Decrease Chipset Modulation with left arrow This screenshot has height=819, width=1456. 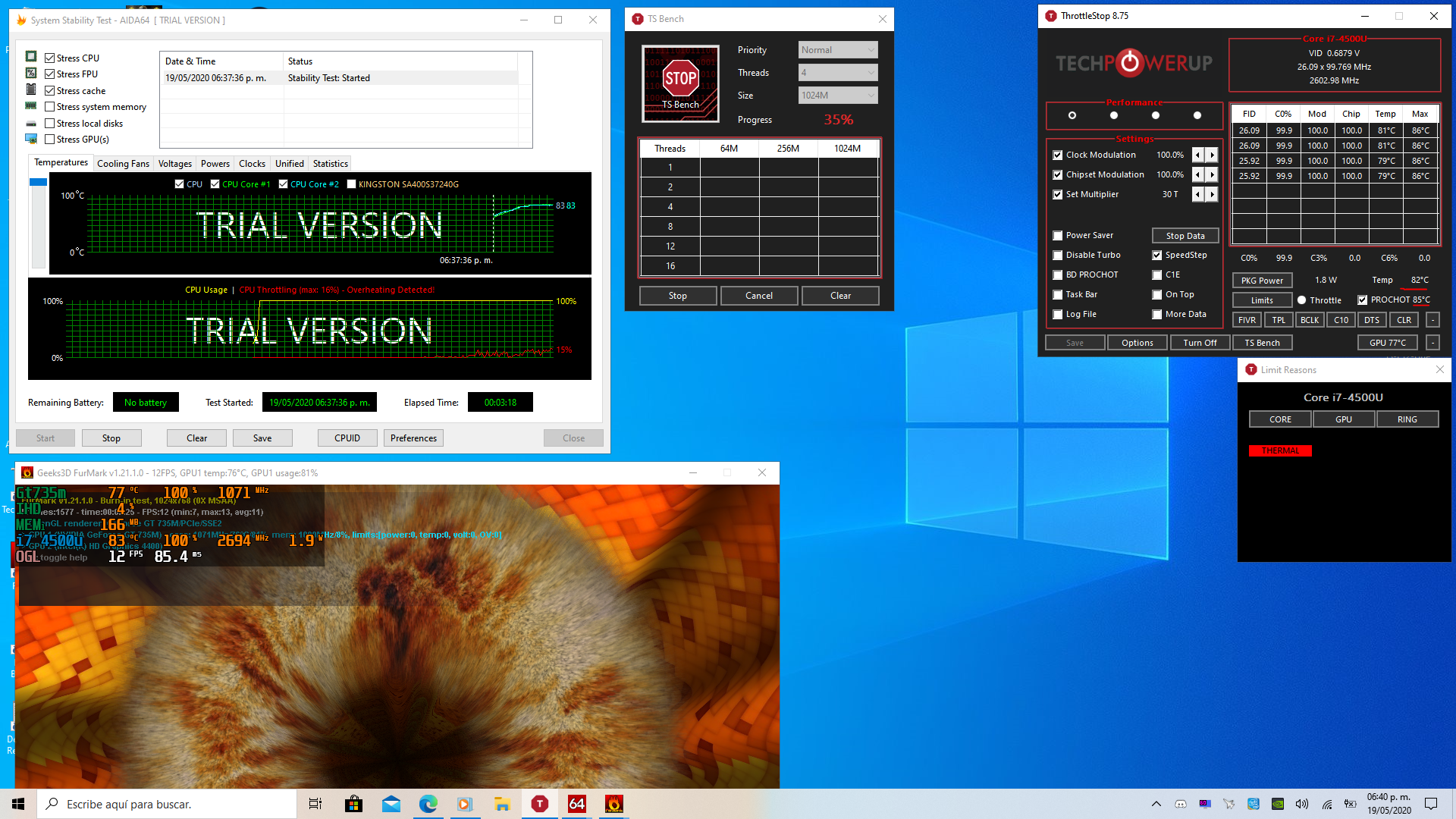coord(1198,174)
